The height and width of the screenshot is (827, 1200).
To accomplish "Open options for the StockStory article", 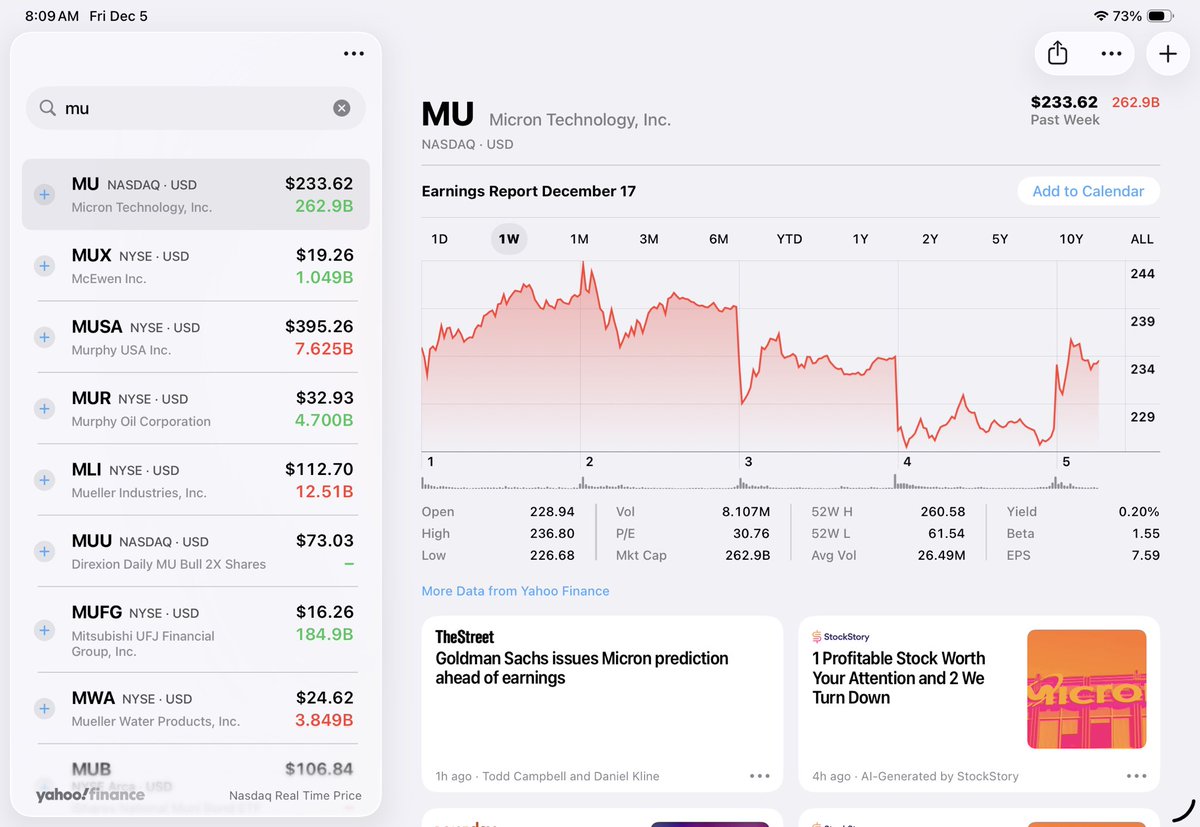I will pyautogui.click(x=1136, y=776).
